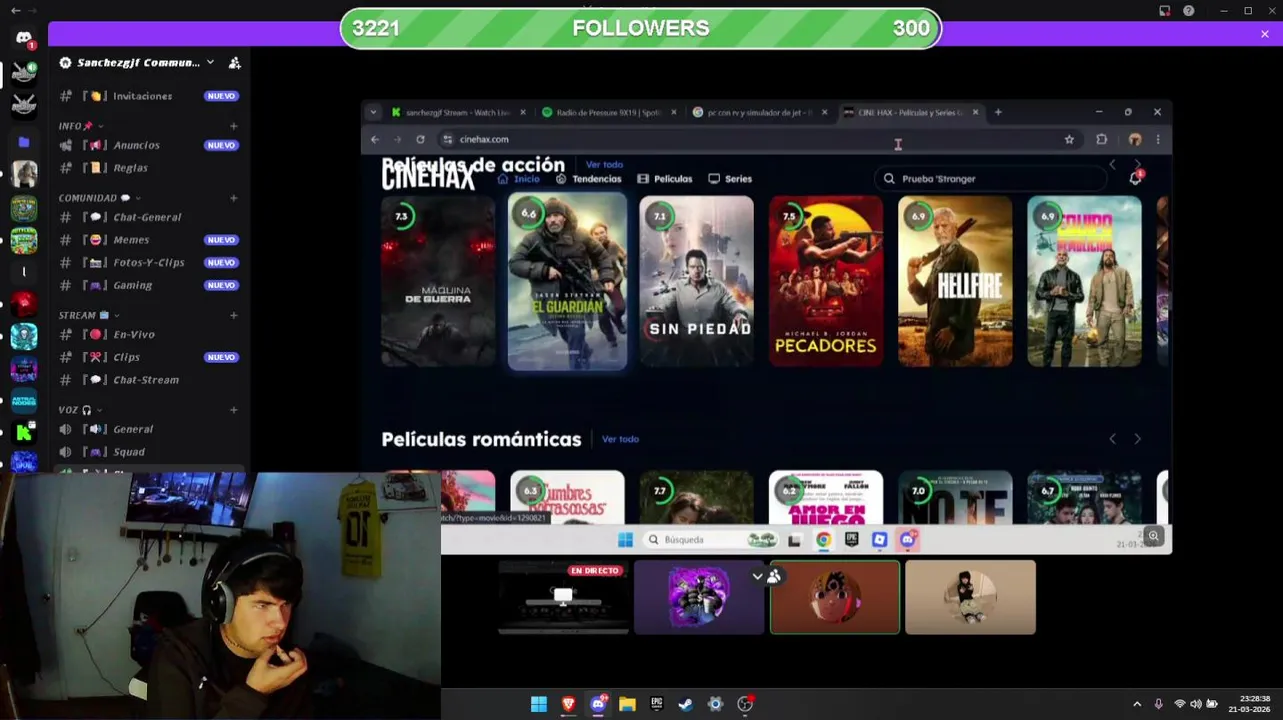Add channel to STREAM category
Image resolution: width=1283 pixels, height=720 pixels.
234,315
